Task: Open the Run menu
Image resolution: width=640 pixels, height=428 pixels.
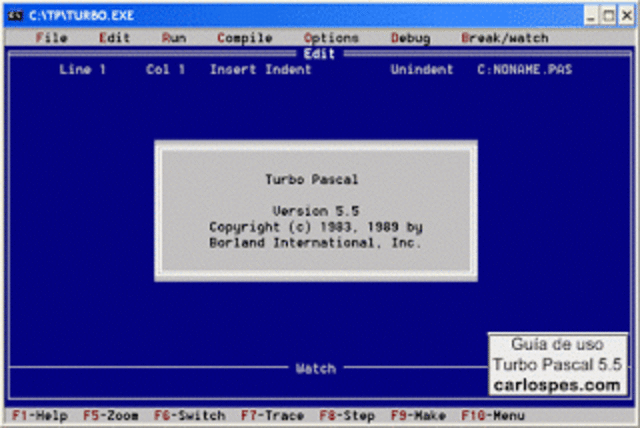Action: 174,38
